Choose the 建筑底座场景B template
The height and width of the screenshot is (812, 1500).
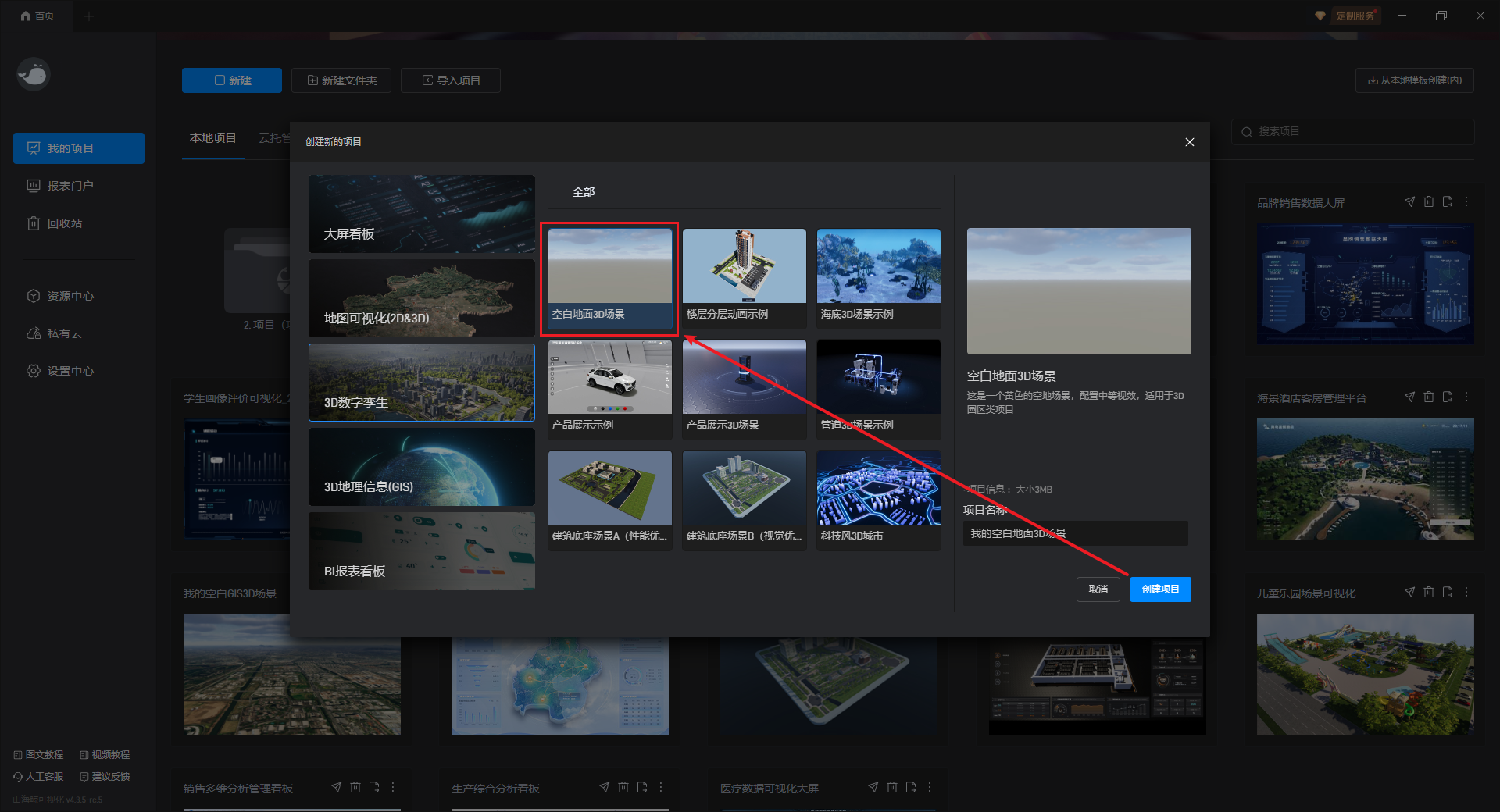[x=745, y=500]
